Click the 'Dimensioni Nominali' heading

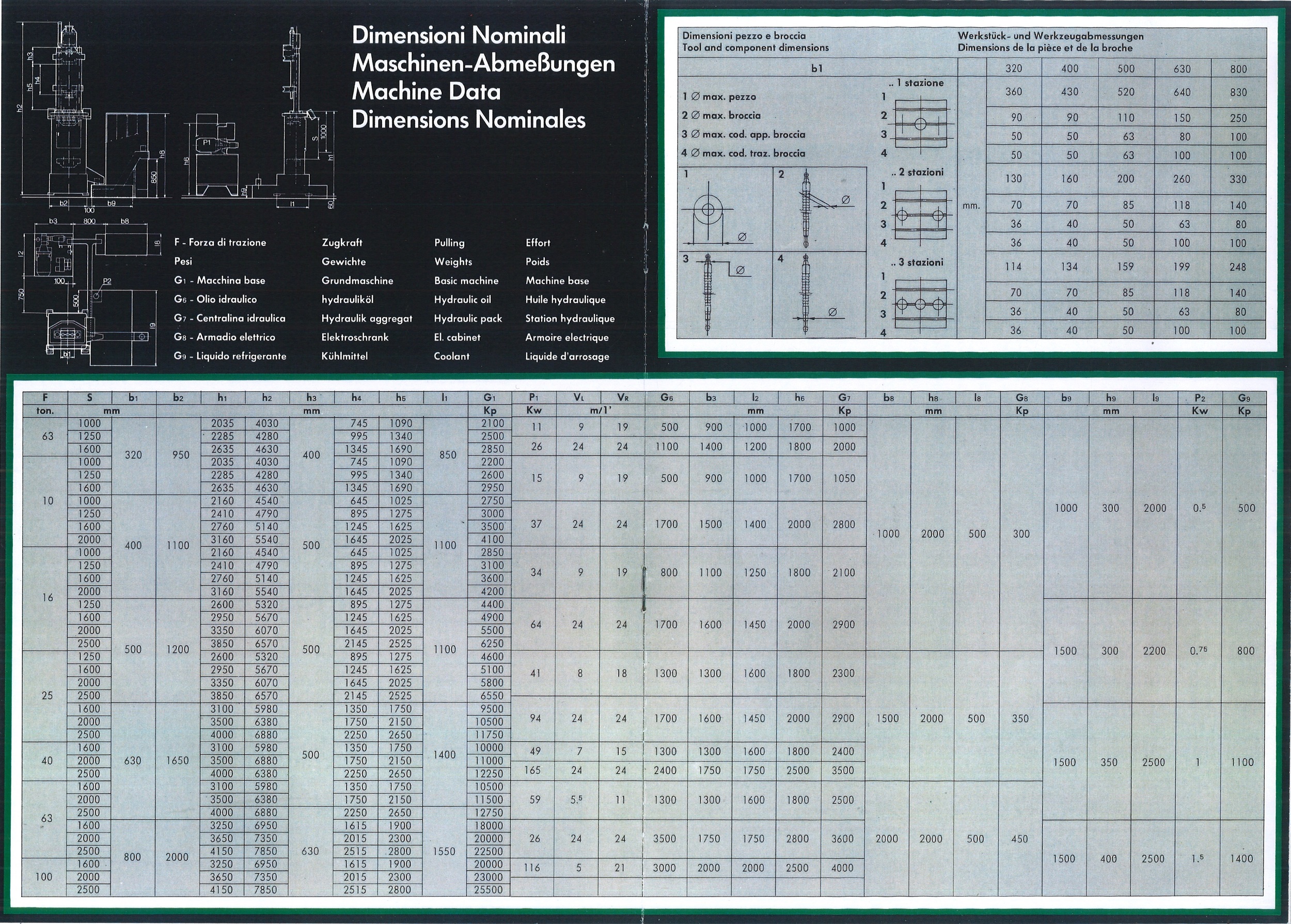[x=459, y=35]
